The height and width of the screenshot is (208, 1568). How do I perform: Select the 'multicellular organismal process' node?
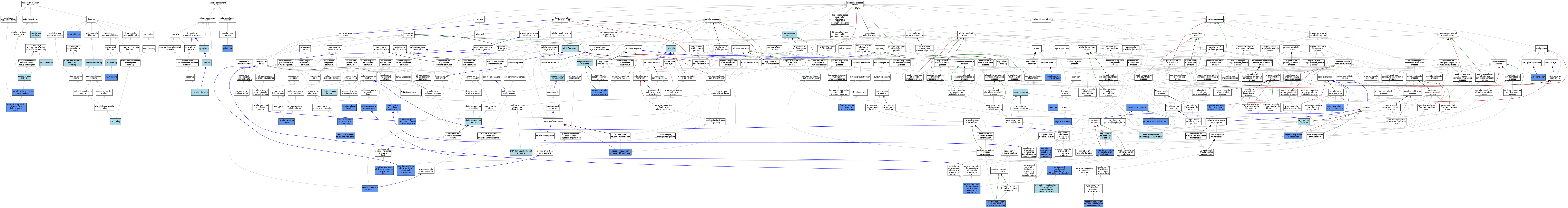coord(914,34)
